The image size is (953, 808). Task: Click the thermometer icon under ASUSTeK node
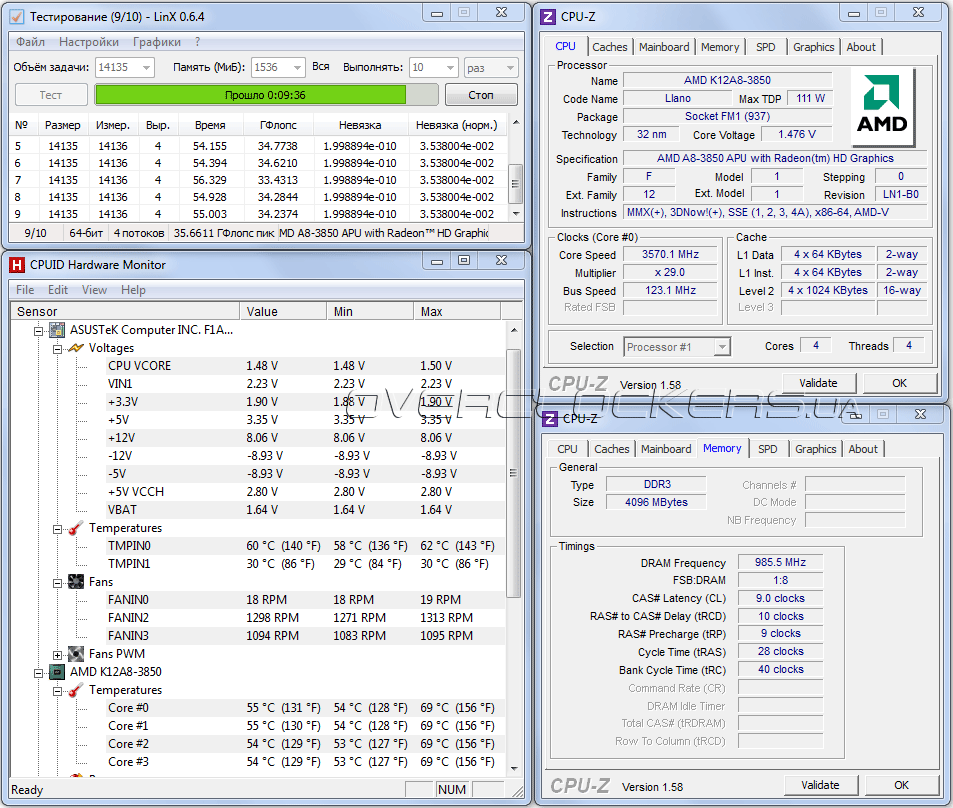coord(75,528)
